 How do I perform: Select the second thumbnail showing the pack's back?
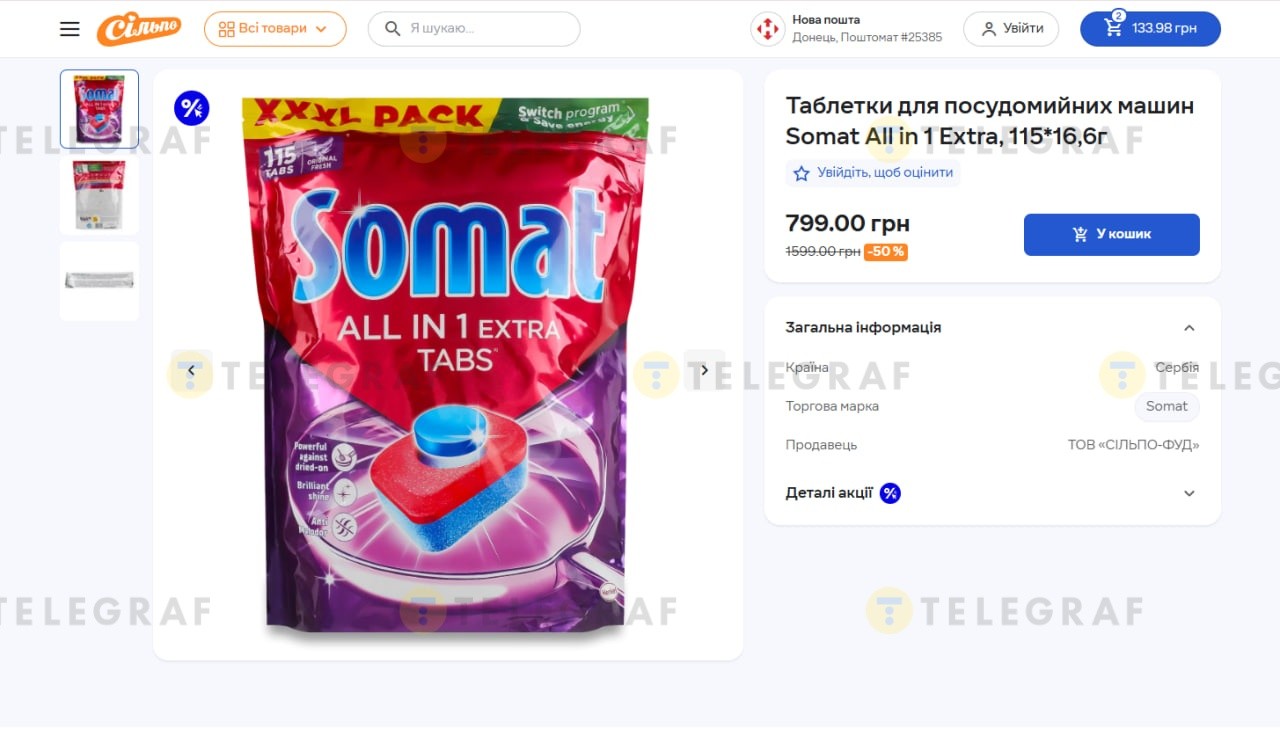[x=99, y=195]
